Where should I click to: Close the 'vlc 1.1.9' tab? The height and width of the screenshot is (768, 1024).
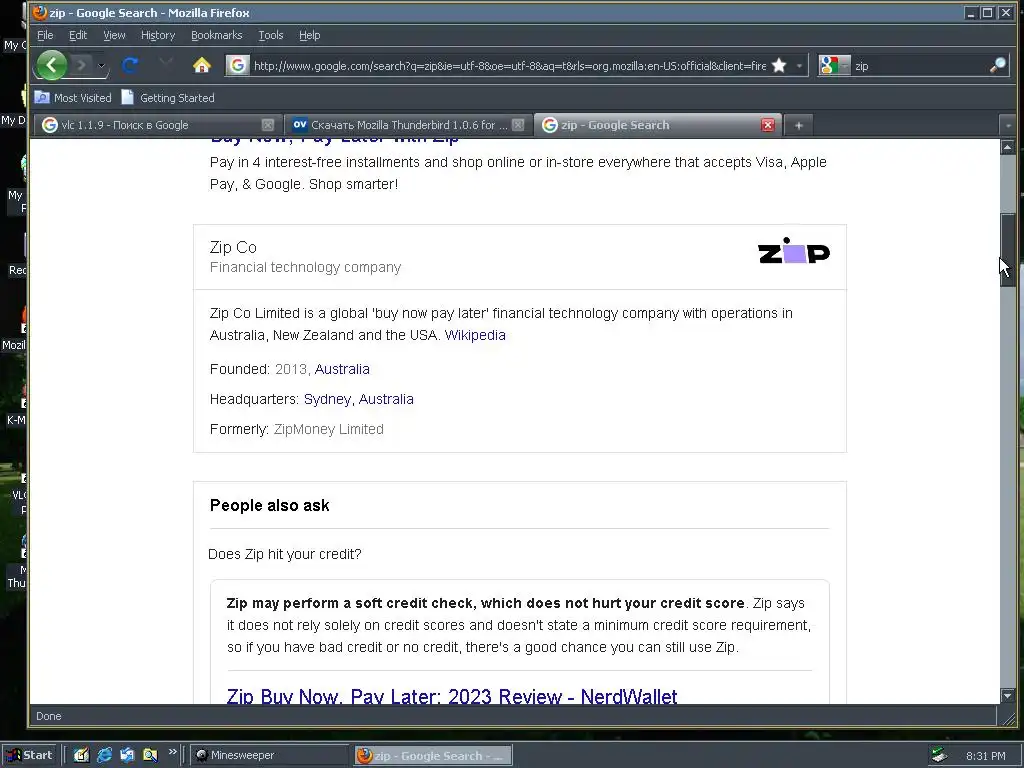point(268,125)
